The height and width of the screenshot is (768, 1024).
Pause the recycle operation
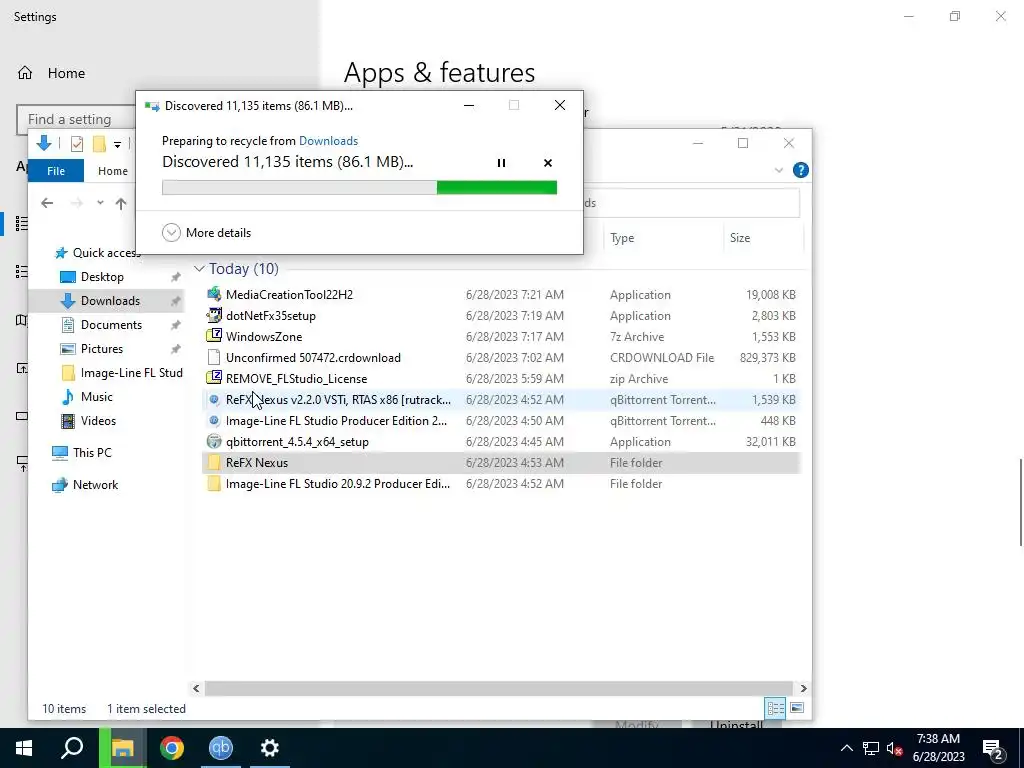(x=501, y=163)
